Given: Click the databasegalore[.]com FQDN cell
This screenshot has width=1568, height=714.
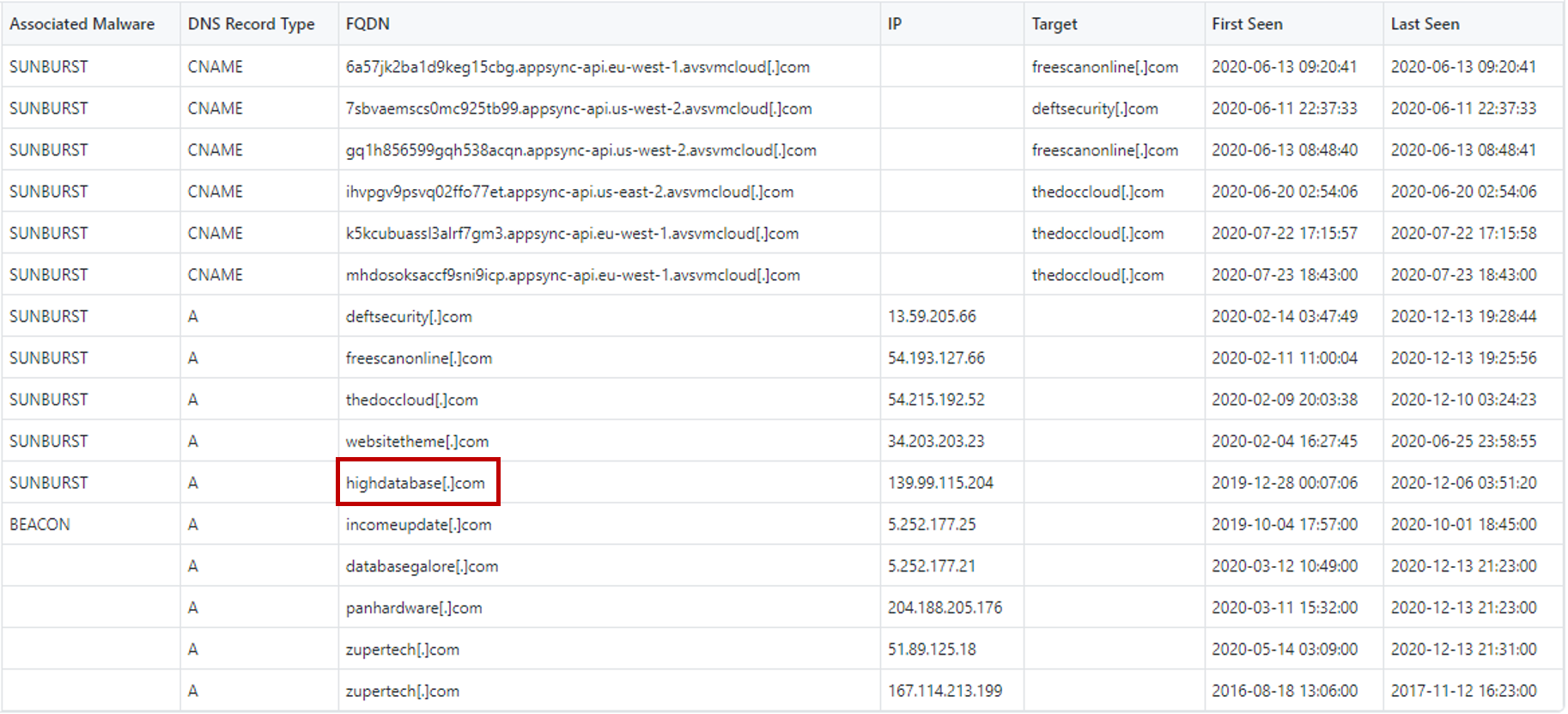Looking at the screenshot, I should tap(422, 566).
